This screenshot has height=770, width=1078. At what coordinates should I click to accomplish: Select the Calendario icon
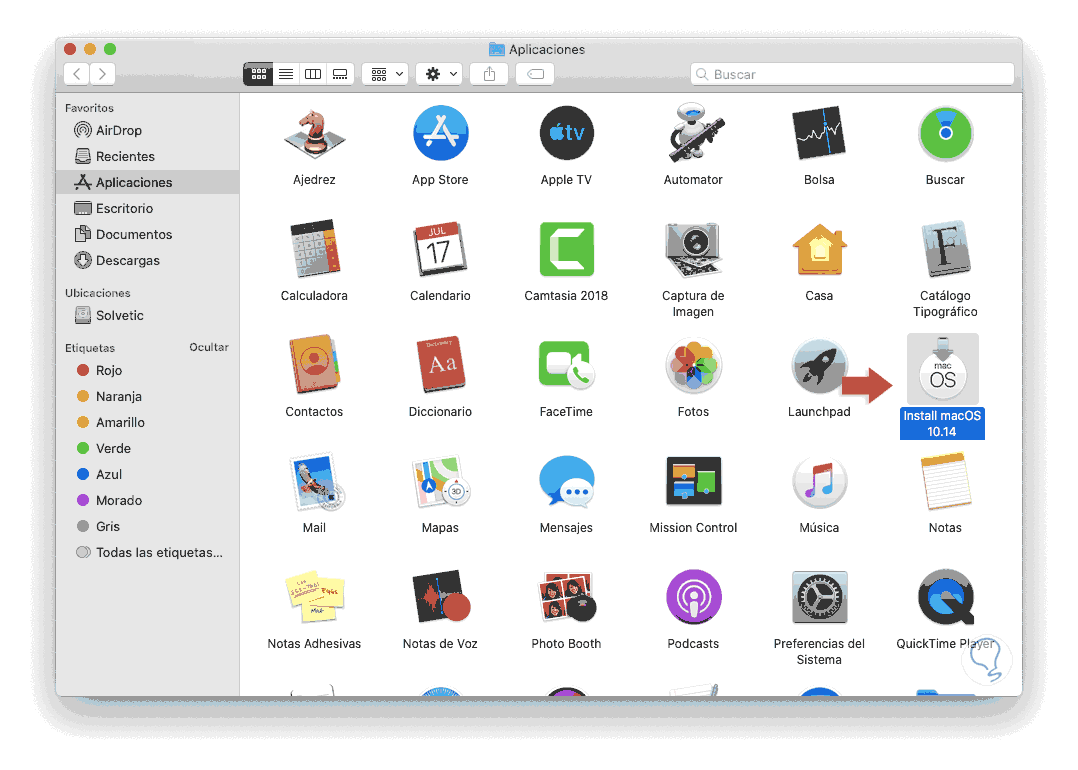(440, 249)
